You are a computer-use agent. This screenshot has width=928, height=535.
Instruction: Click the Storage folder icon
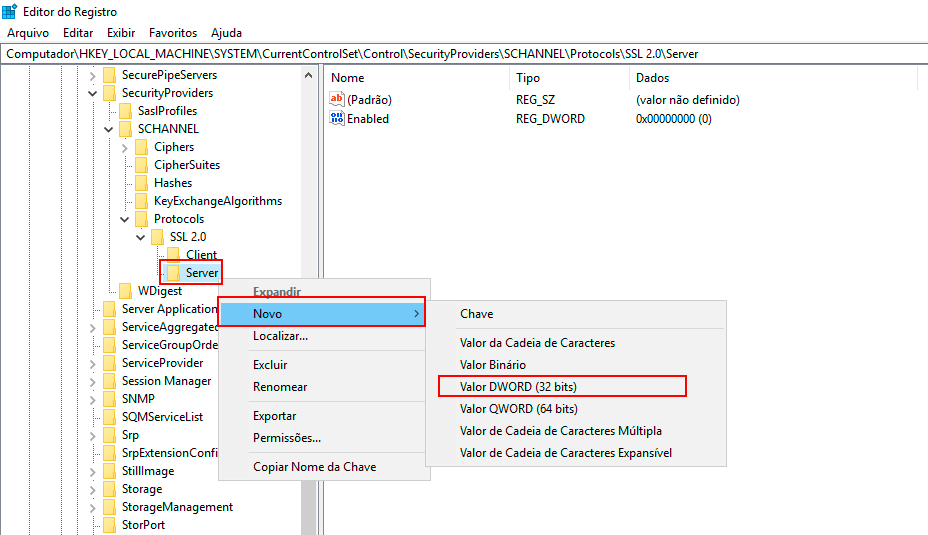point(109,489)
